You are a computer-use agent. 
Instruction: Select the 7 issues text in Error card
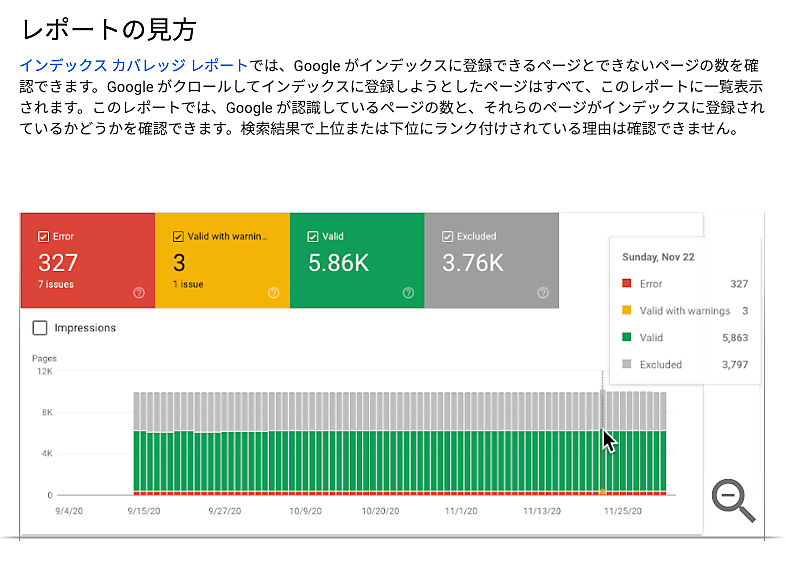(56, 285)
